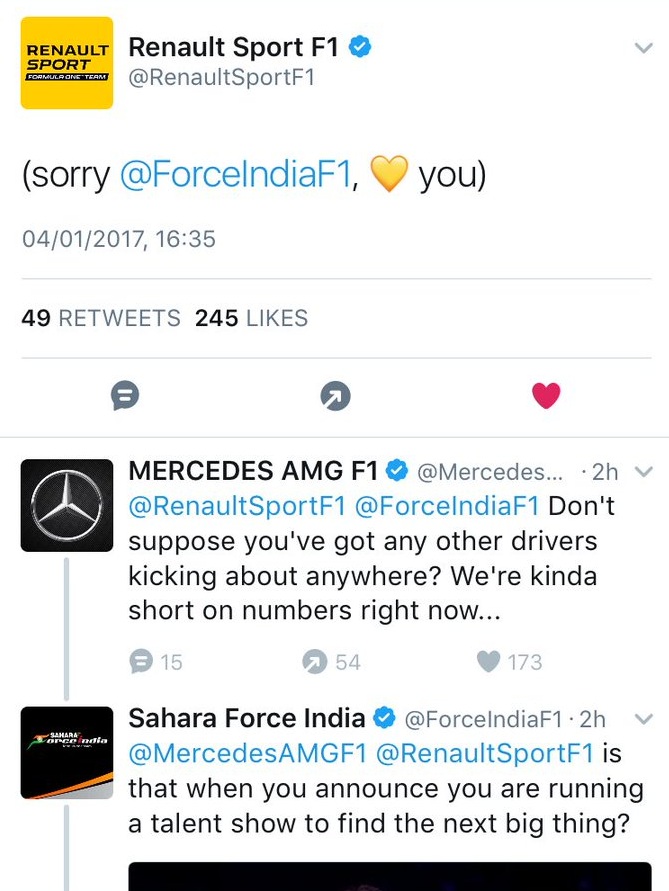Open the @RenaultSportF1 mention in Mercedes reply
Viewport: 669px width, 891px height.
pos(237,506)
